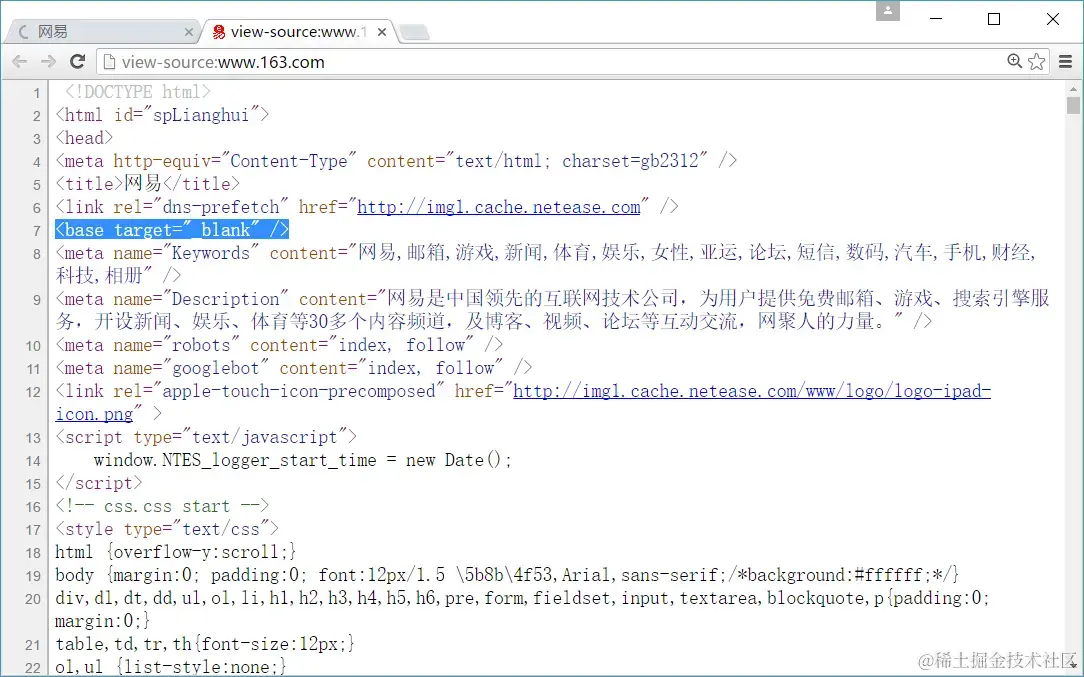
Task: Reload the view-source page
Action: coord(77,62)
